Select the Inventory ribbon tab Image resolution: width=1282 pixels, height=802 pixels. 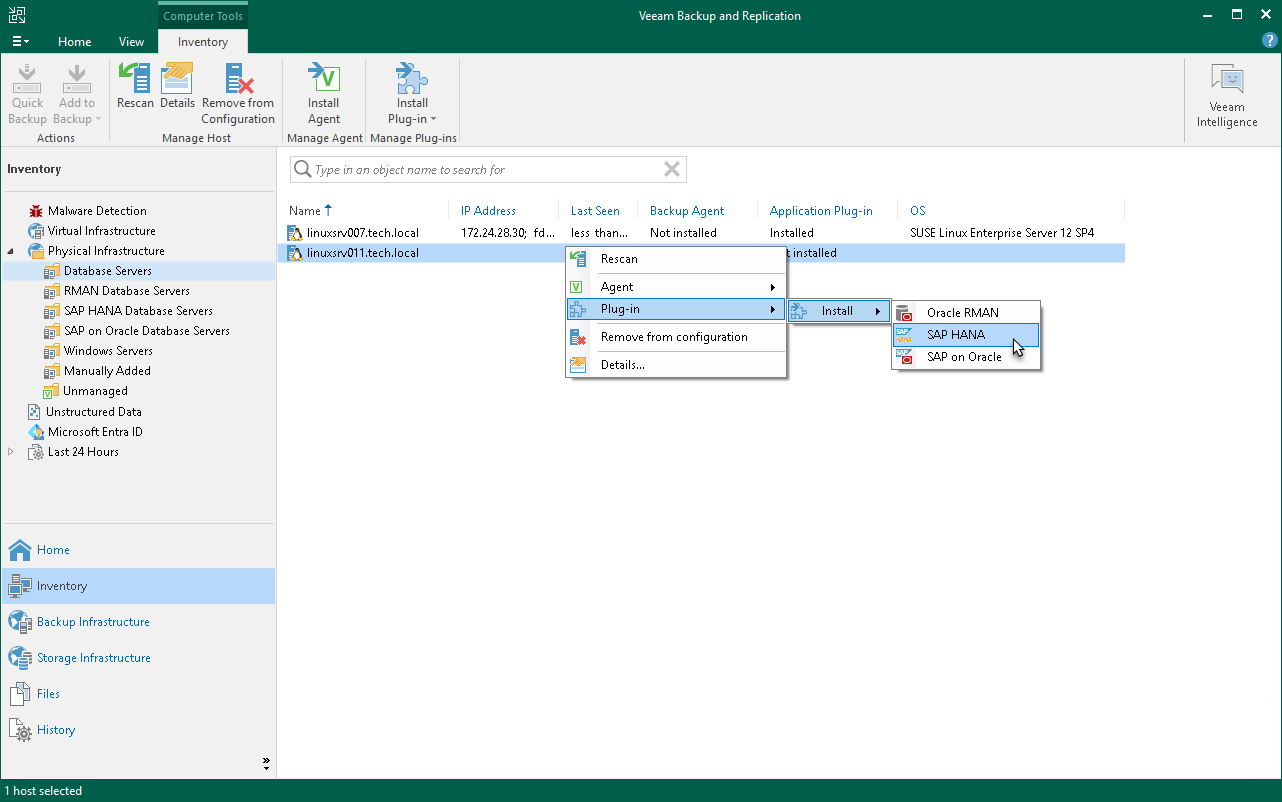pos(203,42)
